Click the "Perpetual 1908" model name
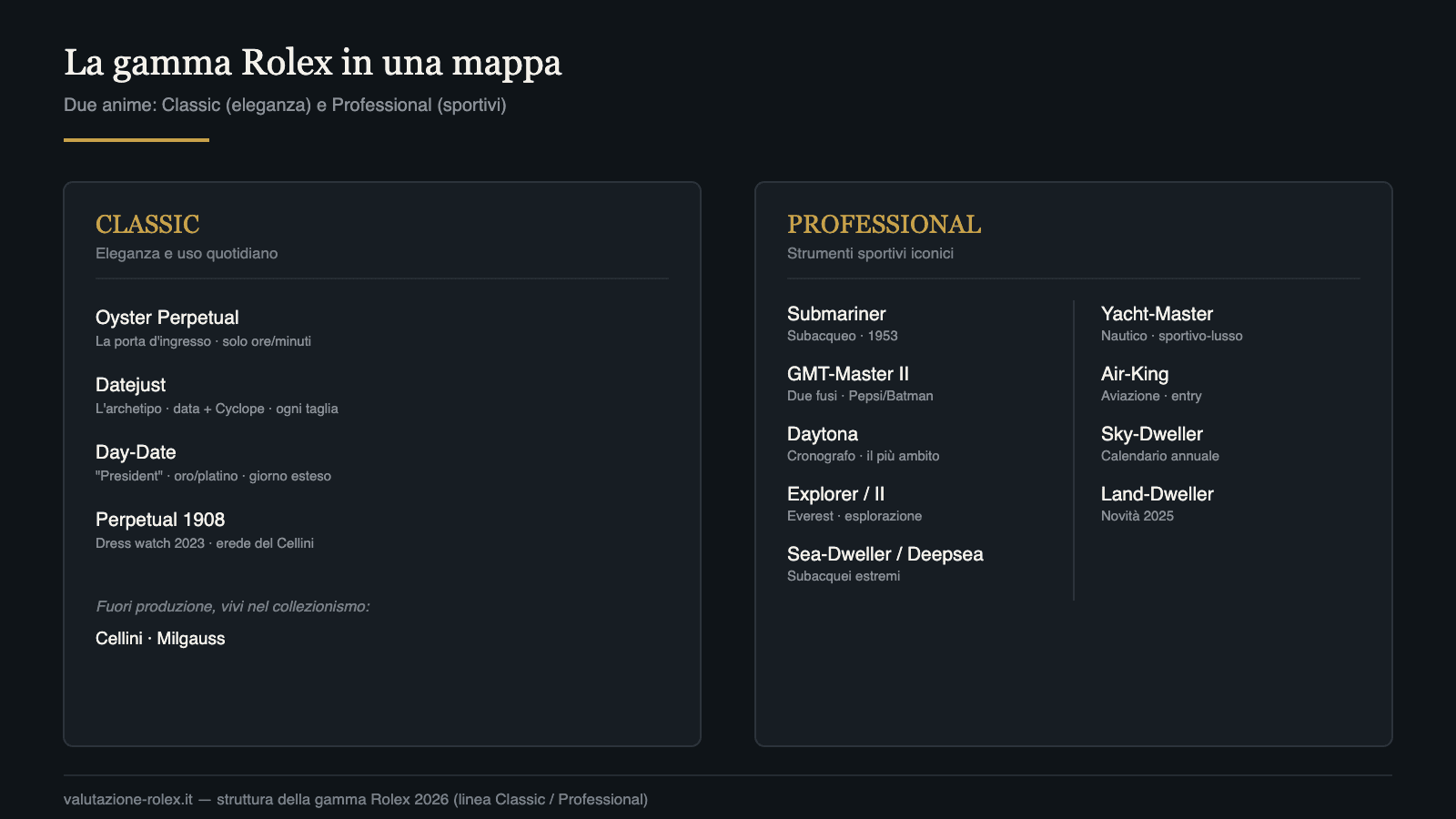 point(160,520)
